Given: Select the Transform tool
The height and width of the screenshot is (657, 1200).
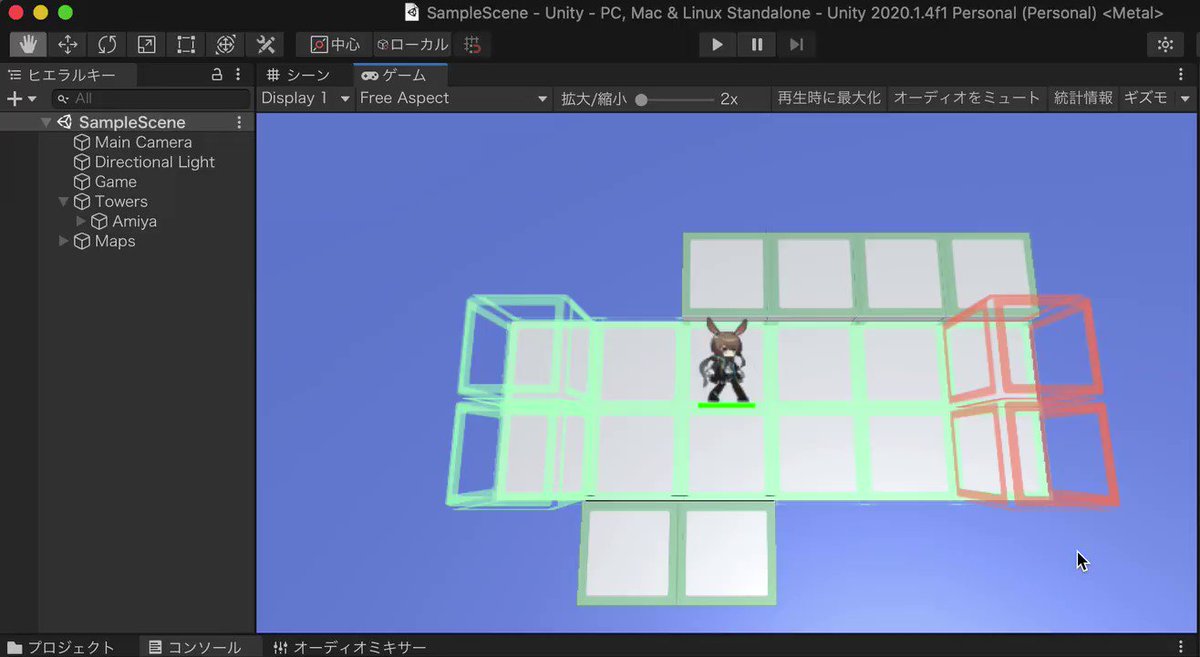Looking at the screenshot, I should tap(225, 44).
